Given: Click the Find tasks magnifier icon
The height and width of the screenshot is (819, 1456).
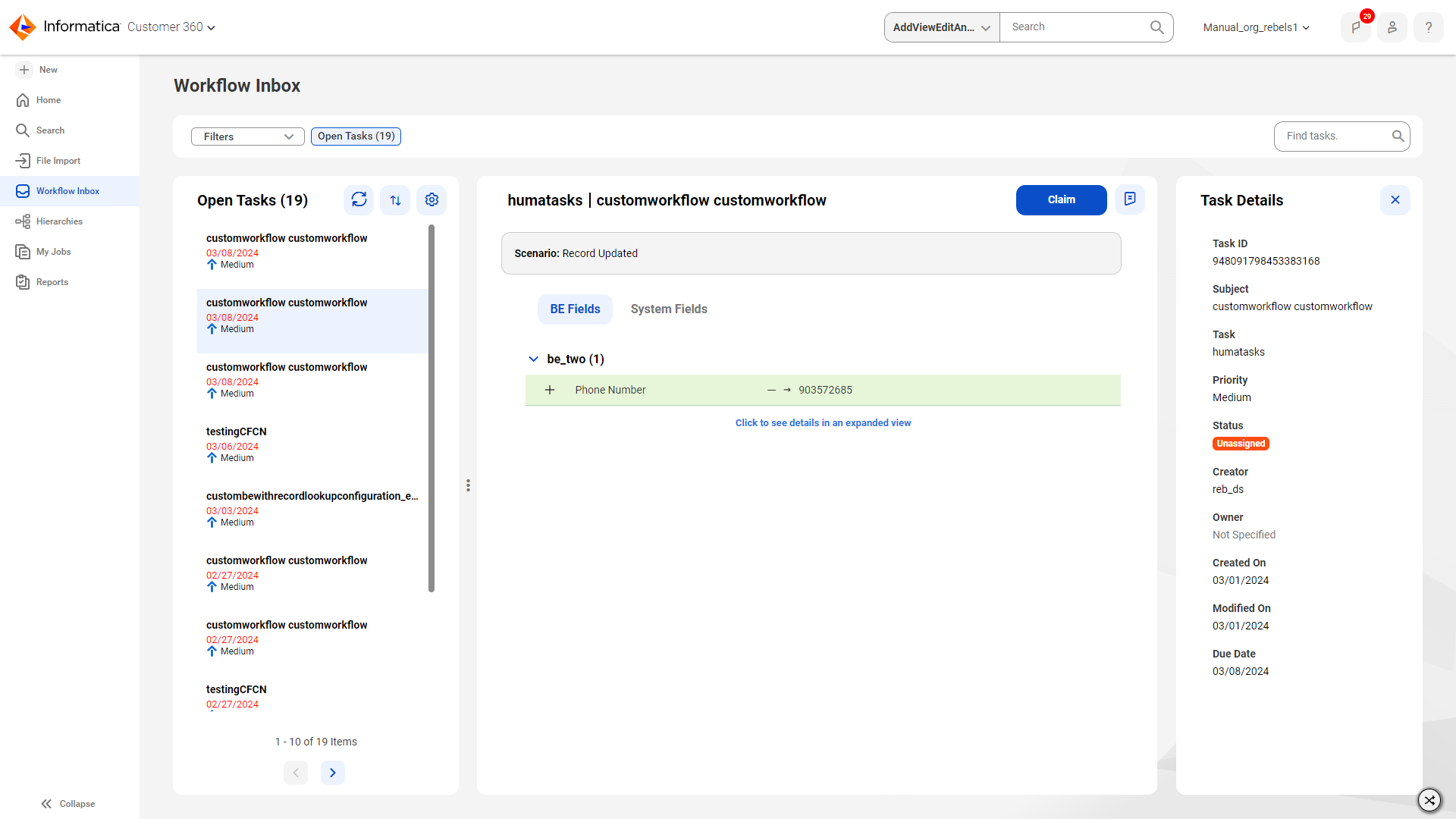Looking at the screenshot, I should [1398, 136].
